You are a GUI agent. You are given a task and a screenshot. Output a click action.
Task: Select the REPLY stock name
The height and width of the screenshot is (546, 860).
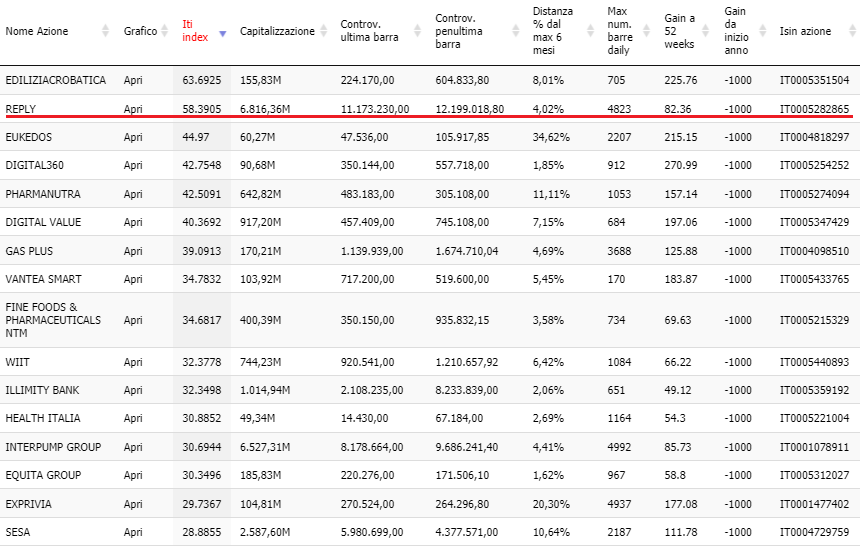point(20,109)
